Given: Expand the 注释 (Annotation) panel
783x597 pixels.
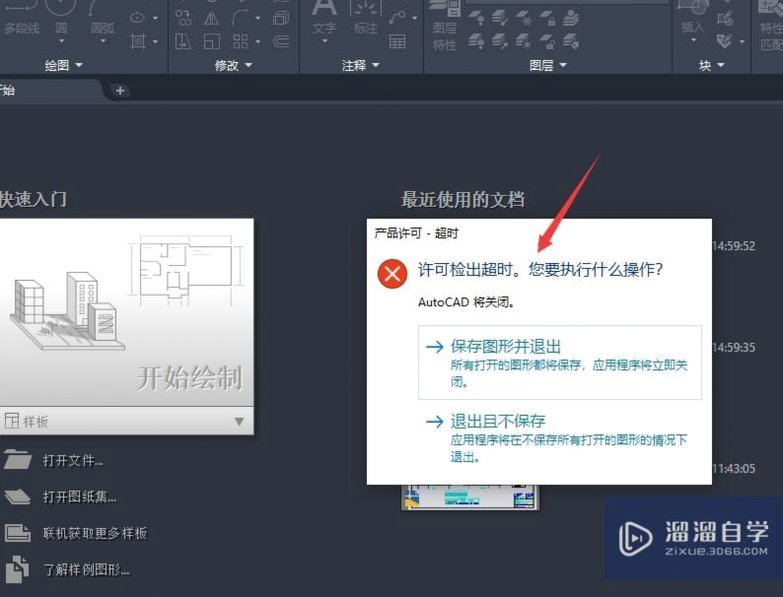Looking at the screenshot, I should click(x=361, y=65).
